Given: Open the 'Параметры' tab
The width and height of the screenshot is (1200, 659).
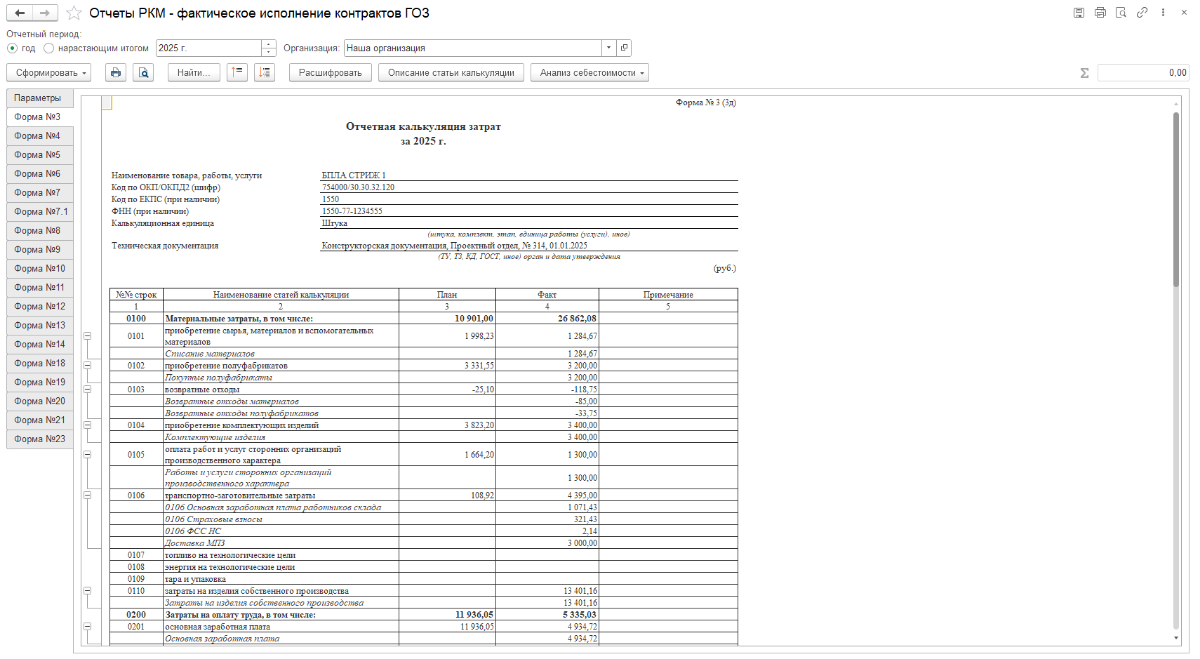Looking at the screenshot, I should [x=39, y=98].
